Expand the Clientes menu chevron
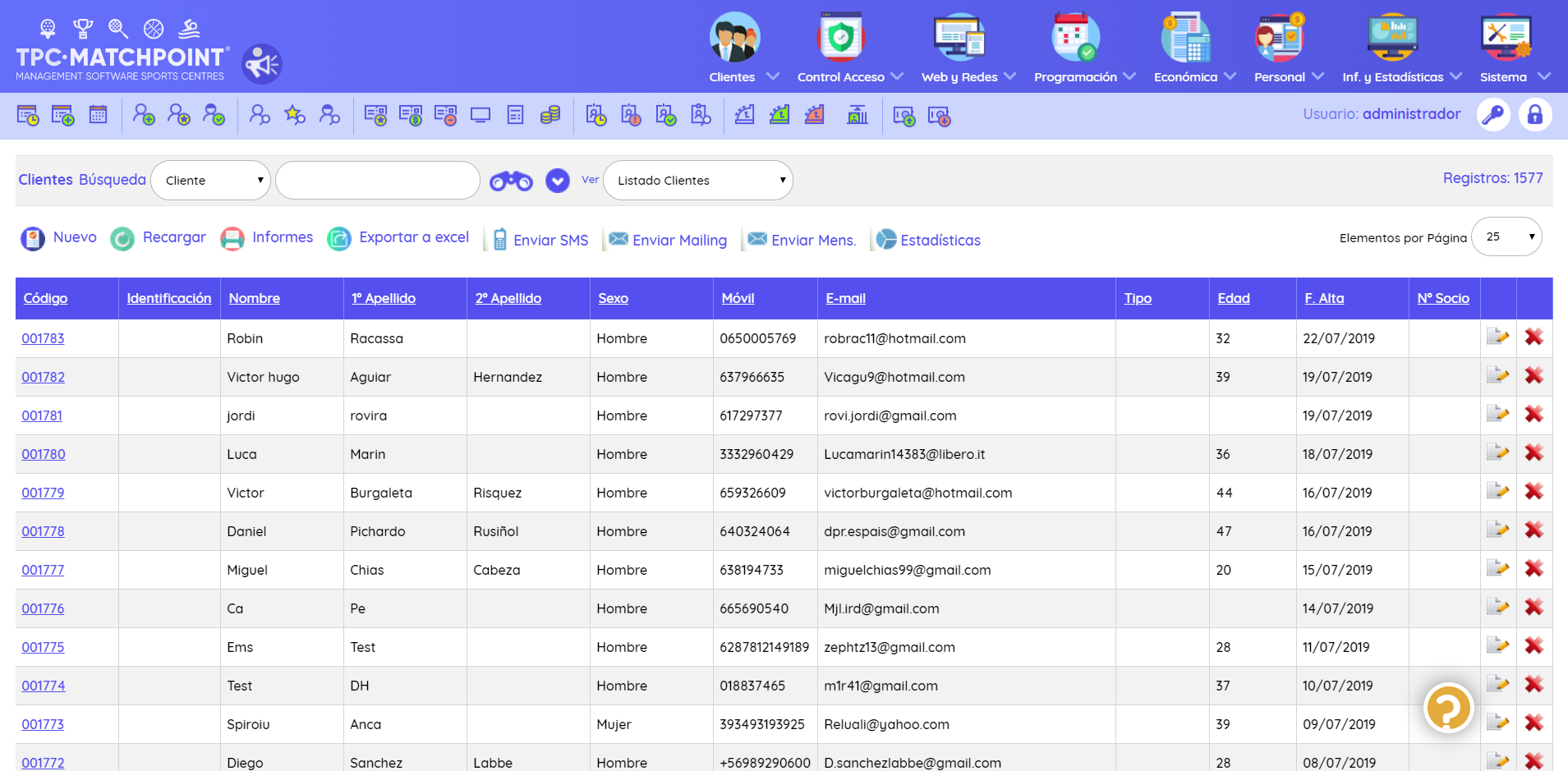This screenshot has height=771, width=1568. tap(773, 76)
